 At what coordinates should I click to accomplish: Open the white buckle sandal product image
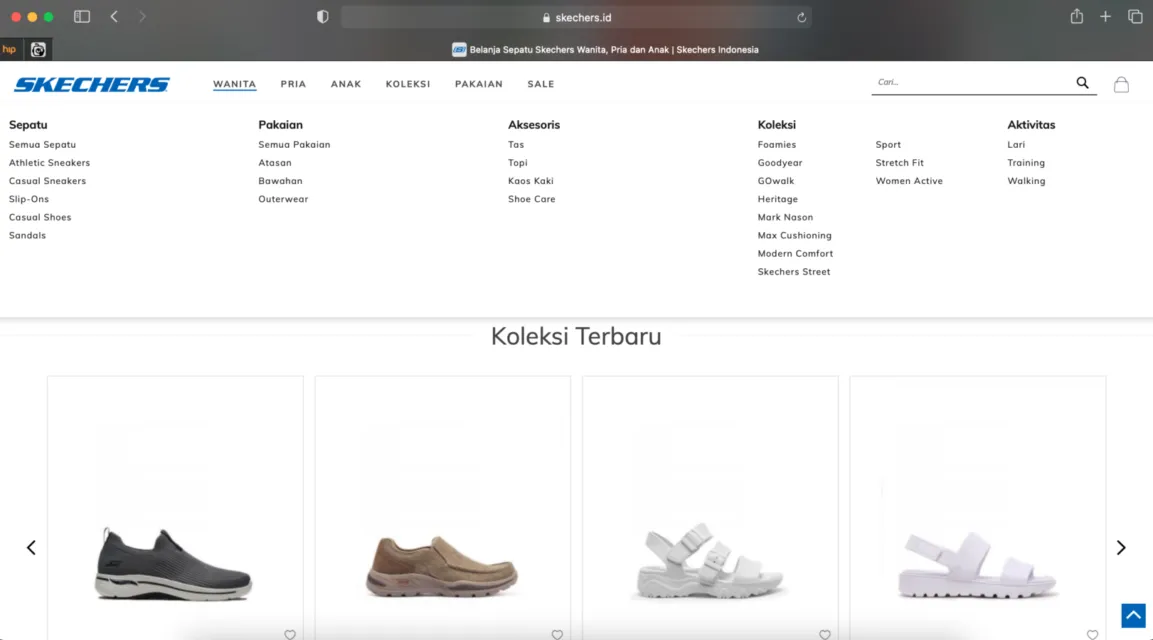(709, 561)
